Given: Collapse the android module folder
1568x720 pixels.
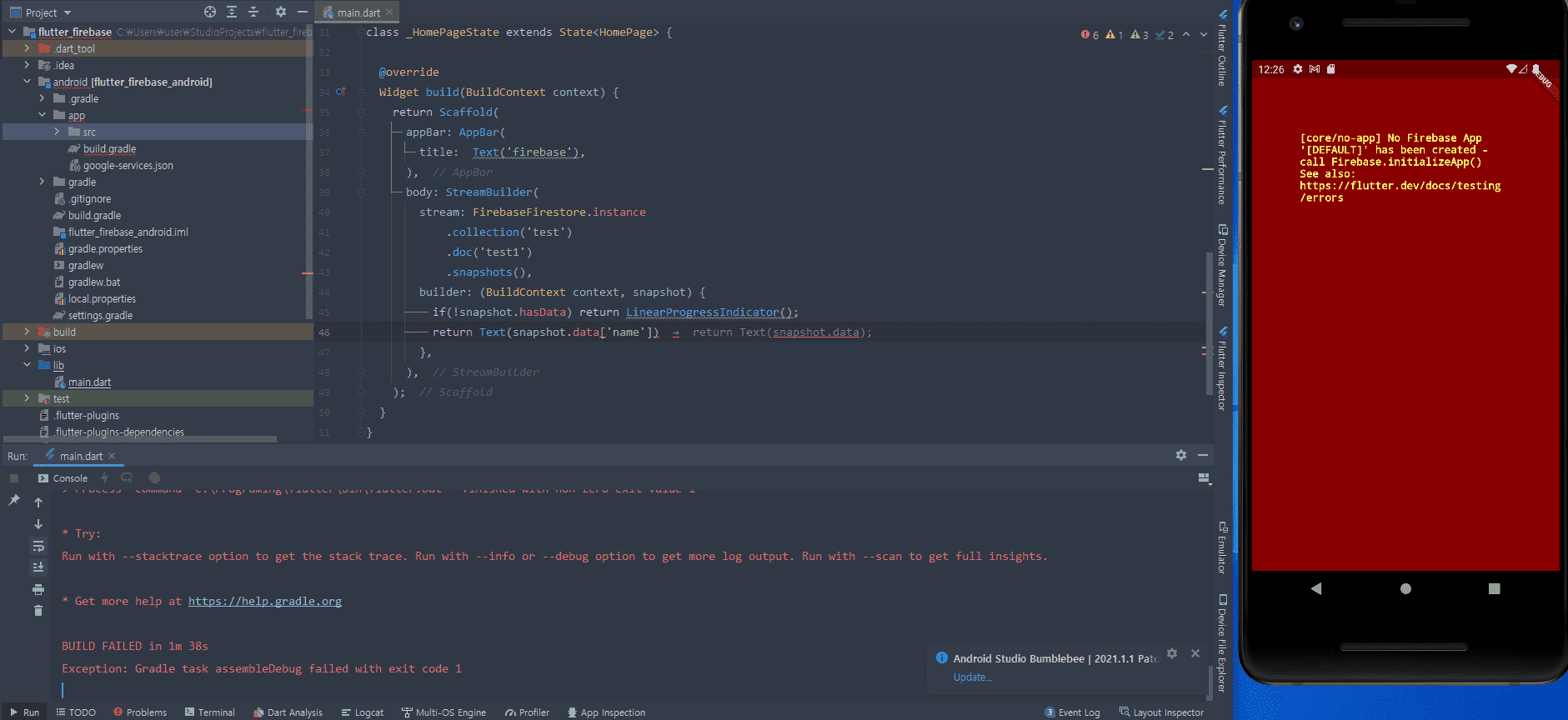Looking at the screenshot, I should [x=27, y=82].
